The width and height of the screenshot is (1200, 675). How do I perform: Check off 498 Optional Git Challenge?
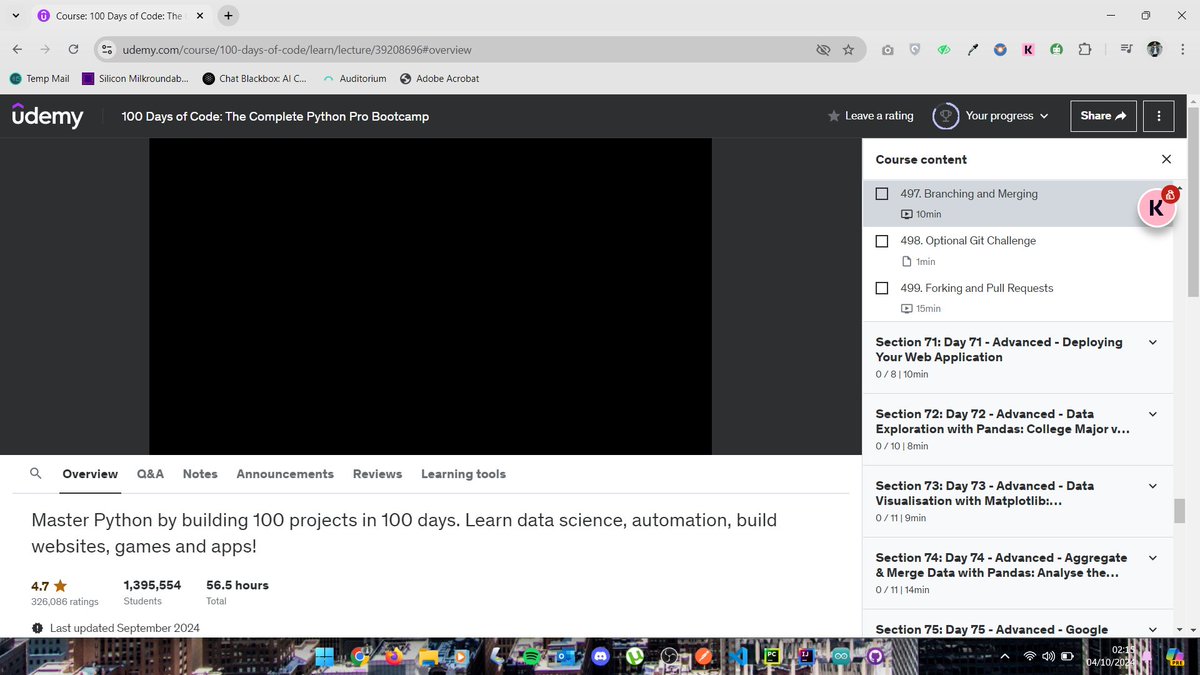coord(881,241)
